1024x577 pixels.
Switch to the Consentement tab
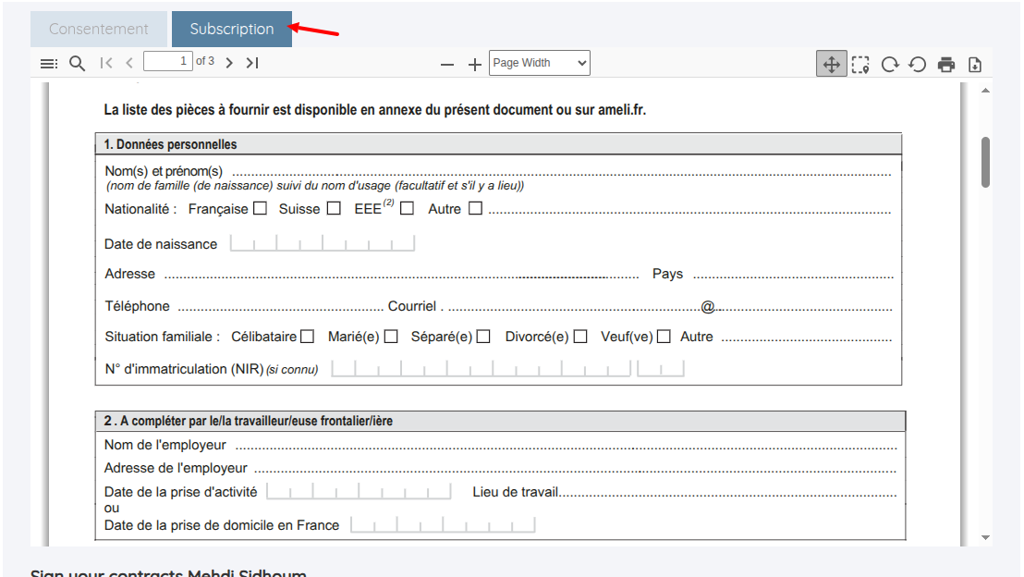99,29
